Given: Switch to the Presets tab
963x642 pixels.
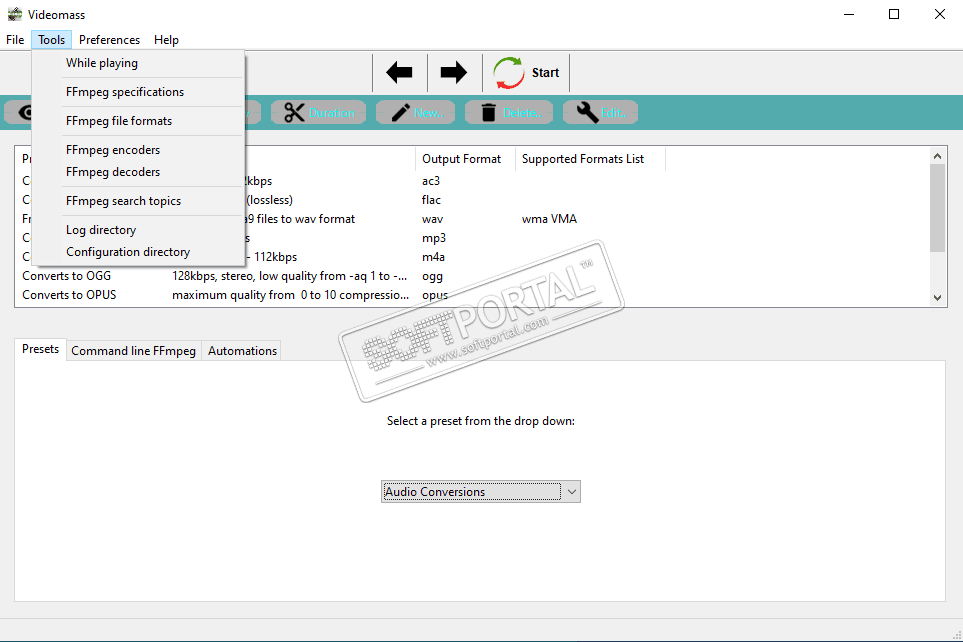Looking at the screenshot, I should (x=41, y=349).
